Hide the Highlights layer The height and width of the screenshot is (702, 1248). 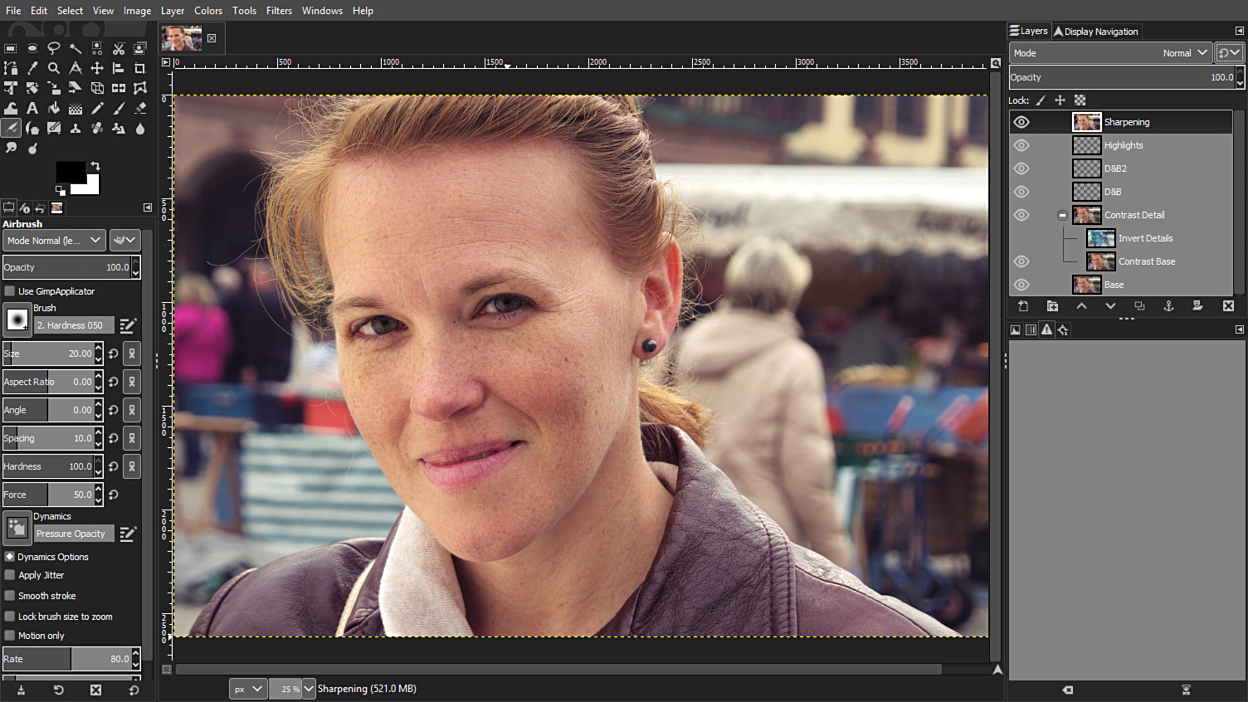point(1021,145)
